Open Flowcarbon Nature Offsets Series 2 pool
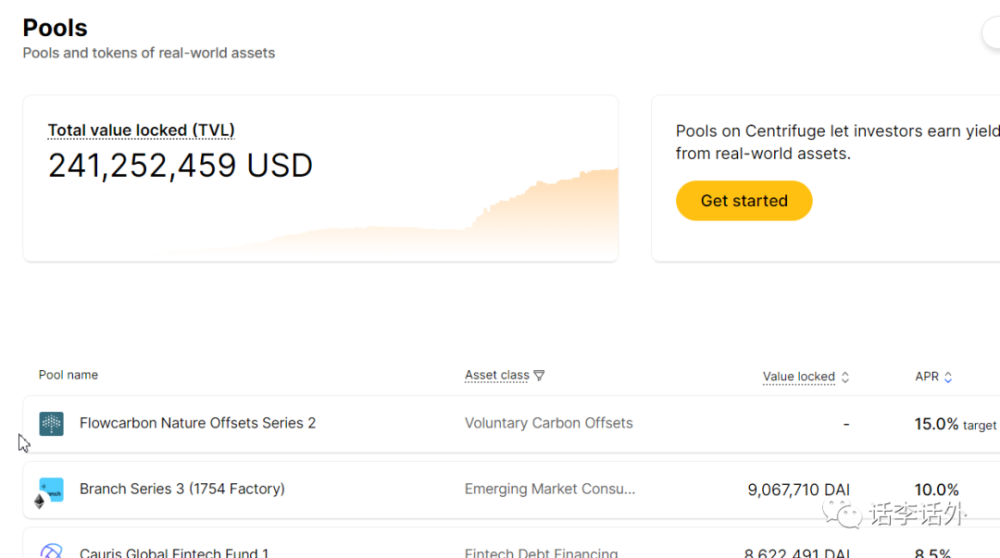Image resolution: width=1000 pixels, height=558 pixels. tap(198, 423)
